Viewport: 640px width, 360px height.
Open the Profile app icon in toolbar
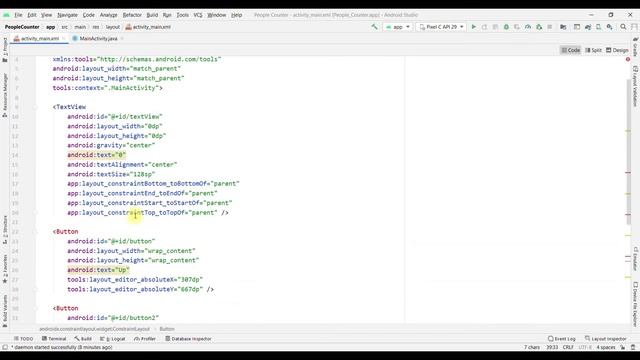(x=528, y=27)
